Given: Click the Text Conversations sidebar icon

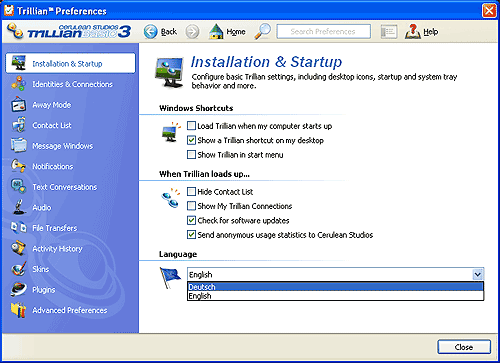Looking at the screenshot, I should click(18, 187).
